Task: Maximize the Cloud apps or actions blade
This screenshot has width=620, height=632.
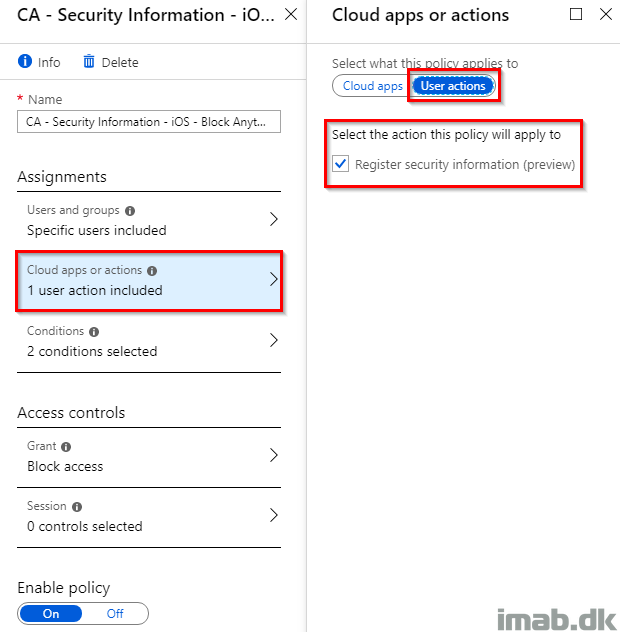Action: [x=576, y=15]
